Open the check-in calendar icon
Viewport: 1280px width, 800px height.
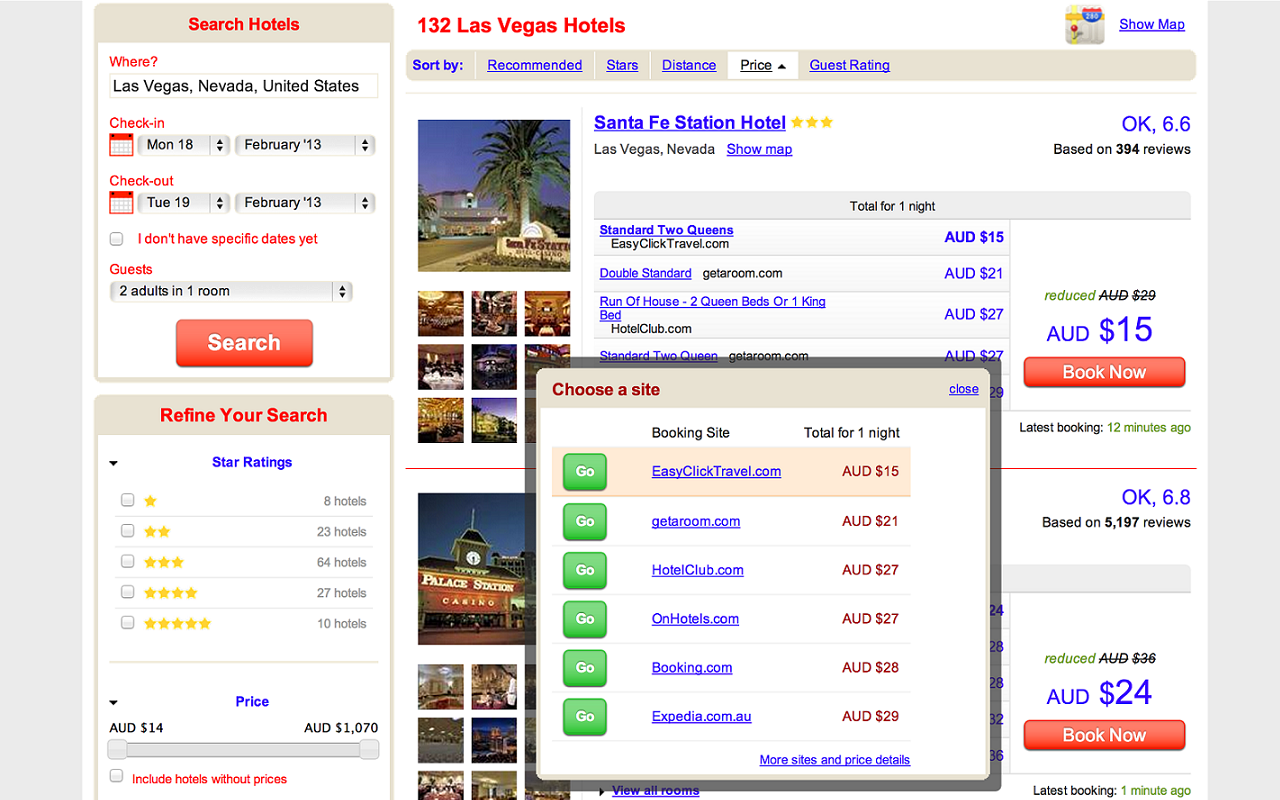tap(121, 145)
